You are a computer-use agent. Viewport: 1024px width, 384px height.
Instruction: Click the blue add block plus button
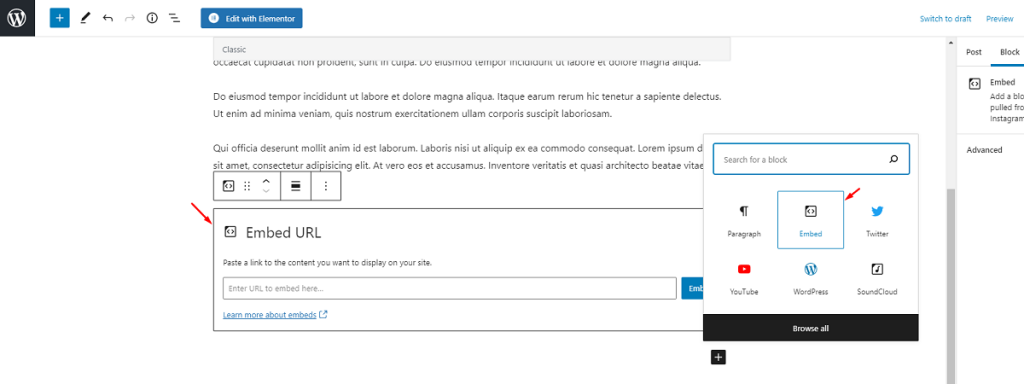click(59, 18)
